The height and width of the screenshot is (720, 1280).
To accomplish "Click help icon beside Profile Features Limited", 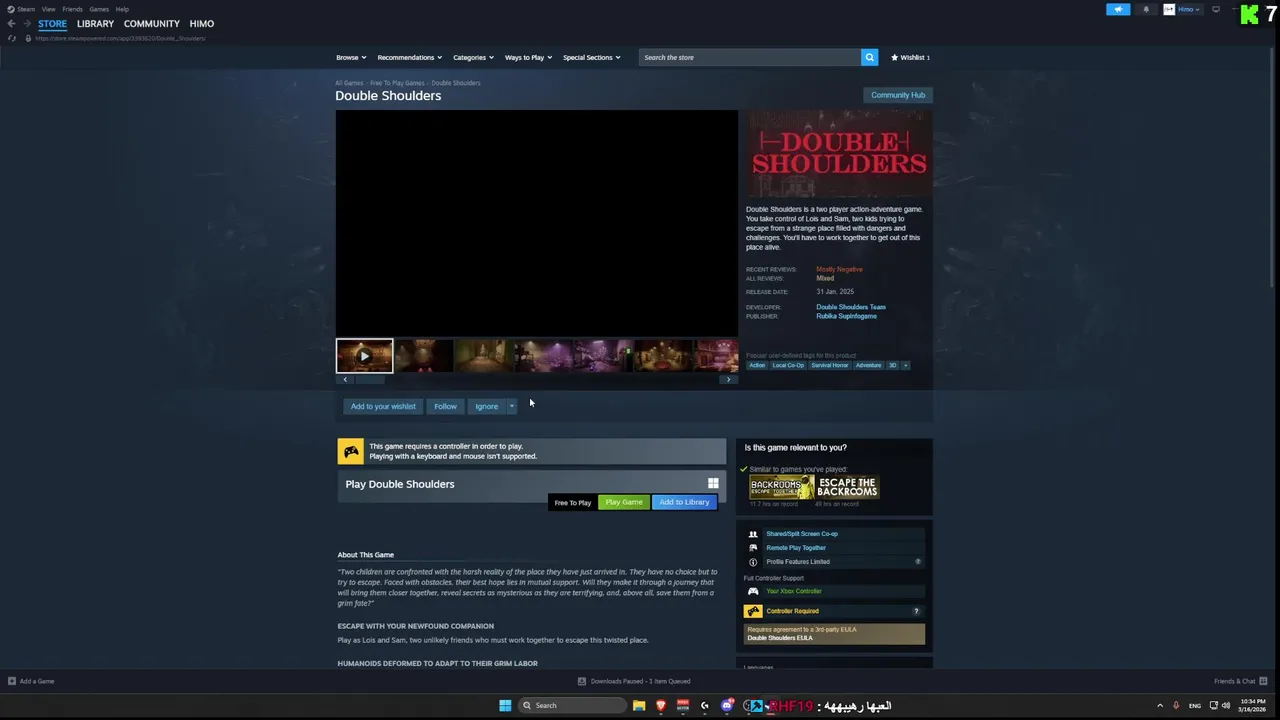I will pyautogui.click(x=918, y=562).
